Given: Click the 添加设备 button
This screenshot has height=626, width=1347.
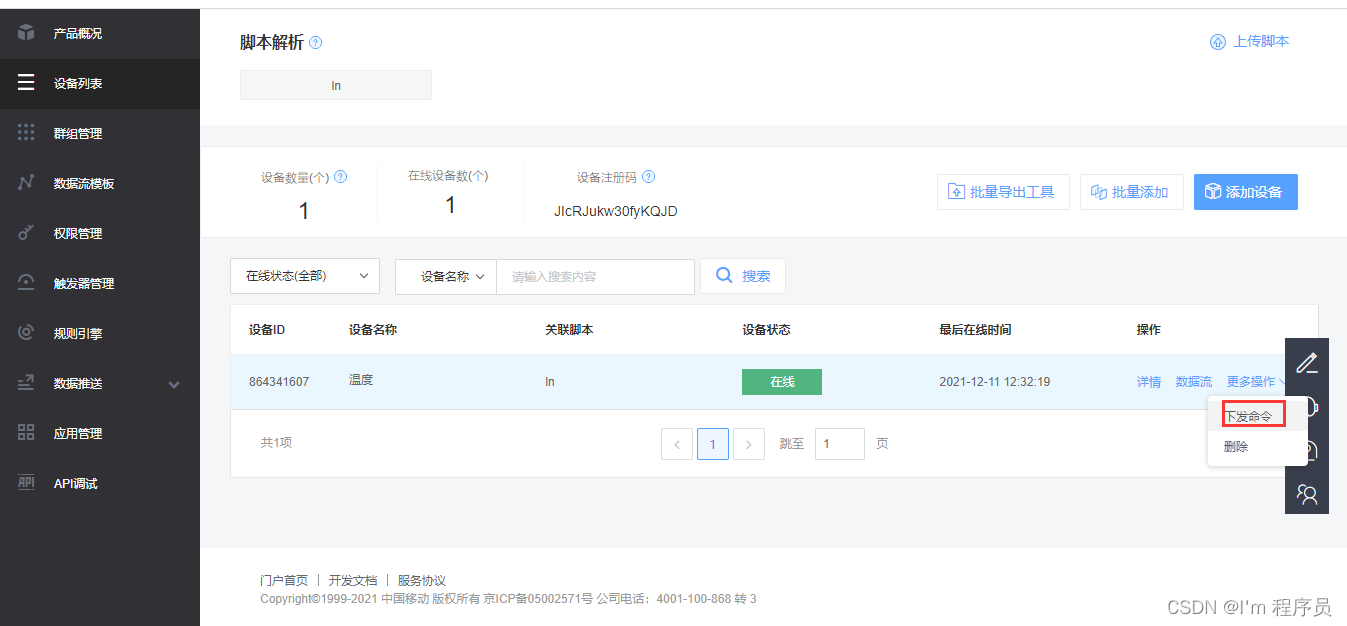Looking at the screenshot, I should pyautogui.click(x=1245, y=191).
